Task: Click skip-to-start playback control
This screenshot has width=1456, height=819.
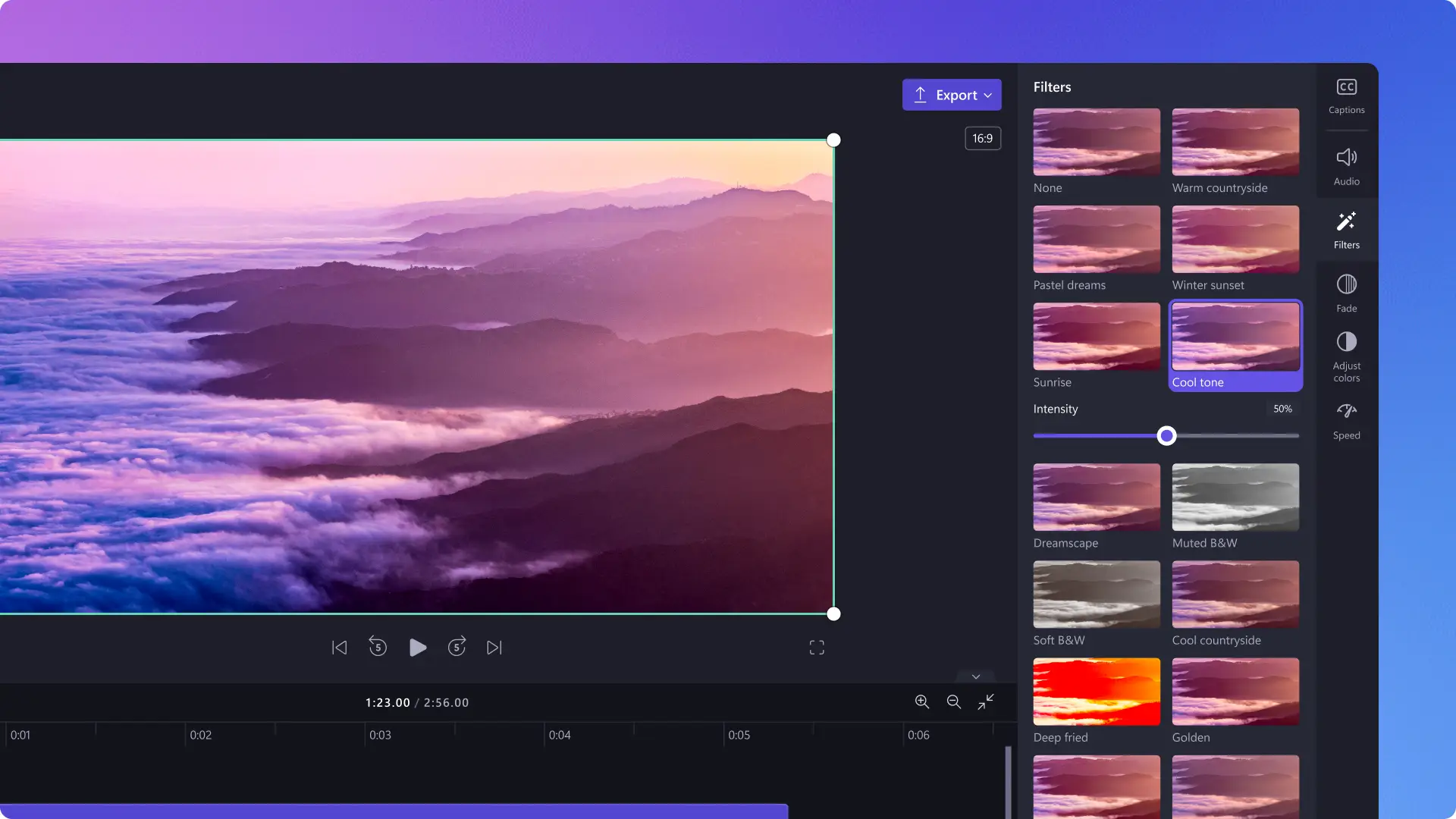Action: click(339, 648)
